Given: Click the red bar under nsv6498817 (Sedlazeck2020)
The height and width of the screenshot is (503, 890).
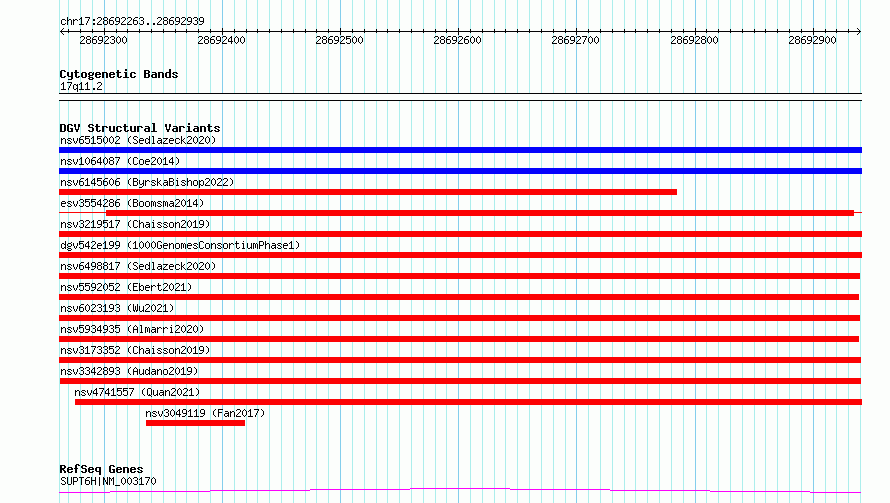Looking at the screenshot, I should pos(459,276).
